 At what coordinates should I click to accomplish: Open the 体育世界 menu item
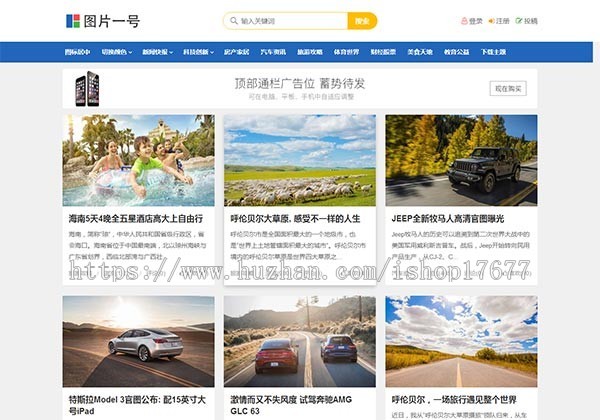(346, 52)
